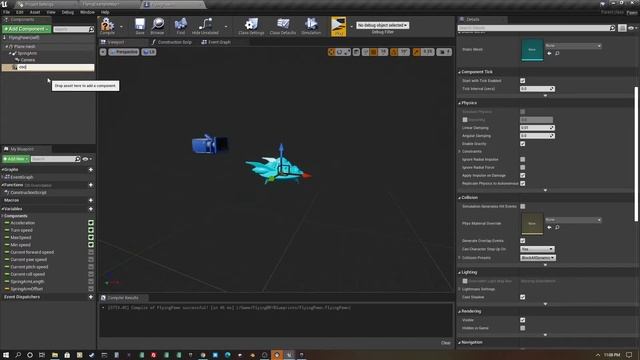Toggle viewport rotation snapping icon
This screenshot has width=640, height=360.
[x=394, y=52]
